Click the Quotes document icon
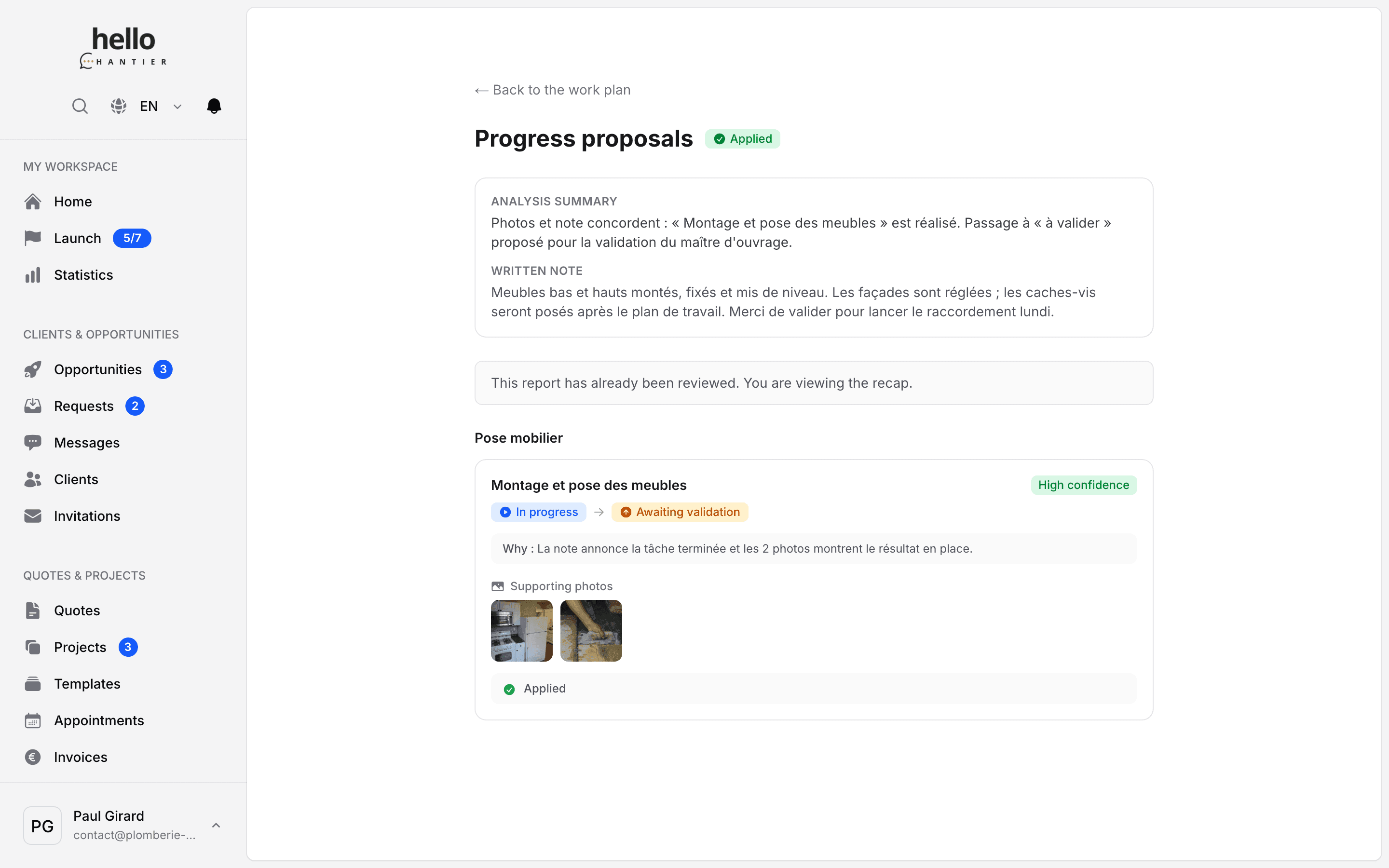The width and height of the screenshot is (1389, 868). point(33,610)
